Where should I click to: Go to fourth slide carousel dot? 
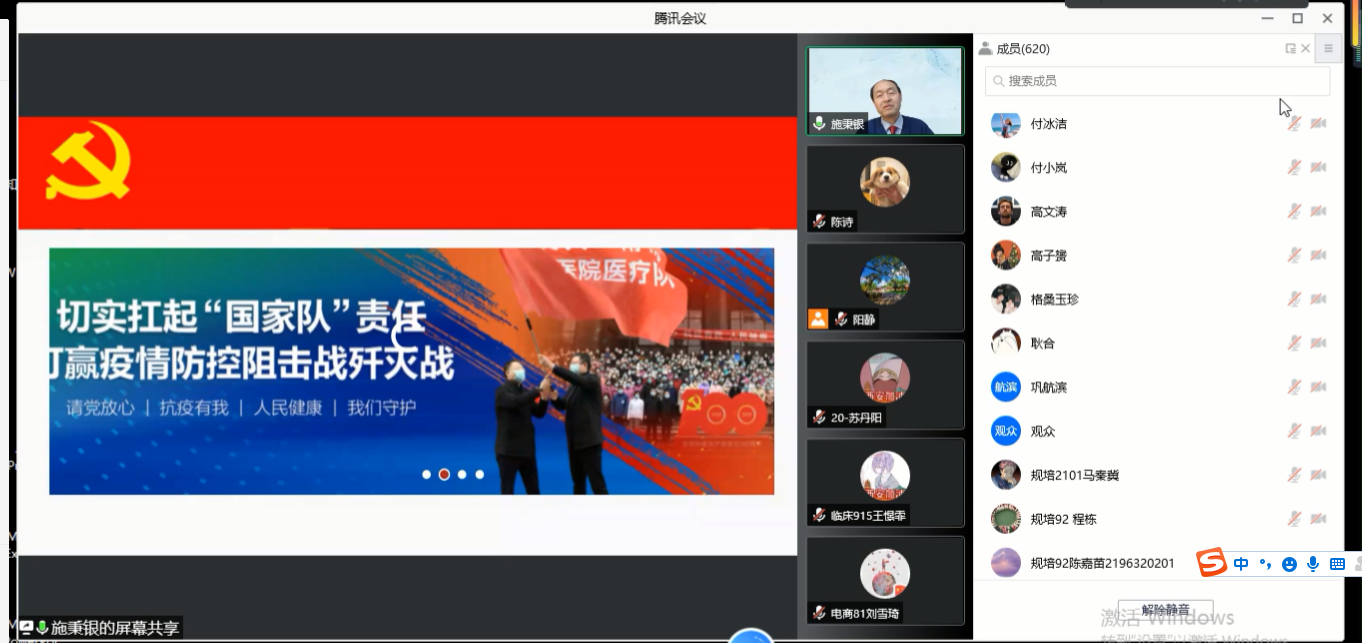coord(480,474)
